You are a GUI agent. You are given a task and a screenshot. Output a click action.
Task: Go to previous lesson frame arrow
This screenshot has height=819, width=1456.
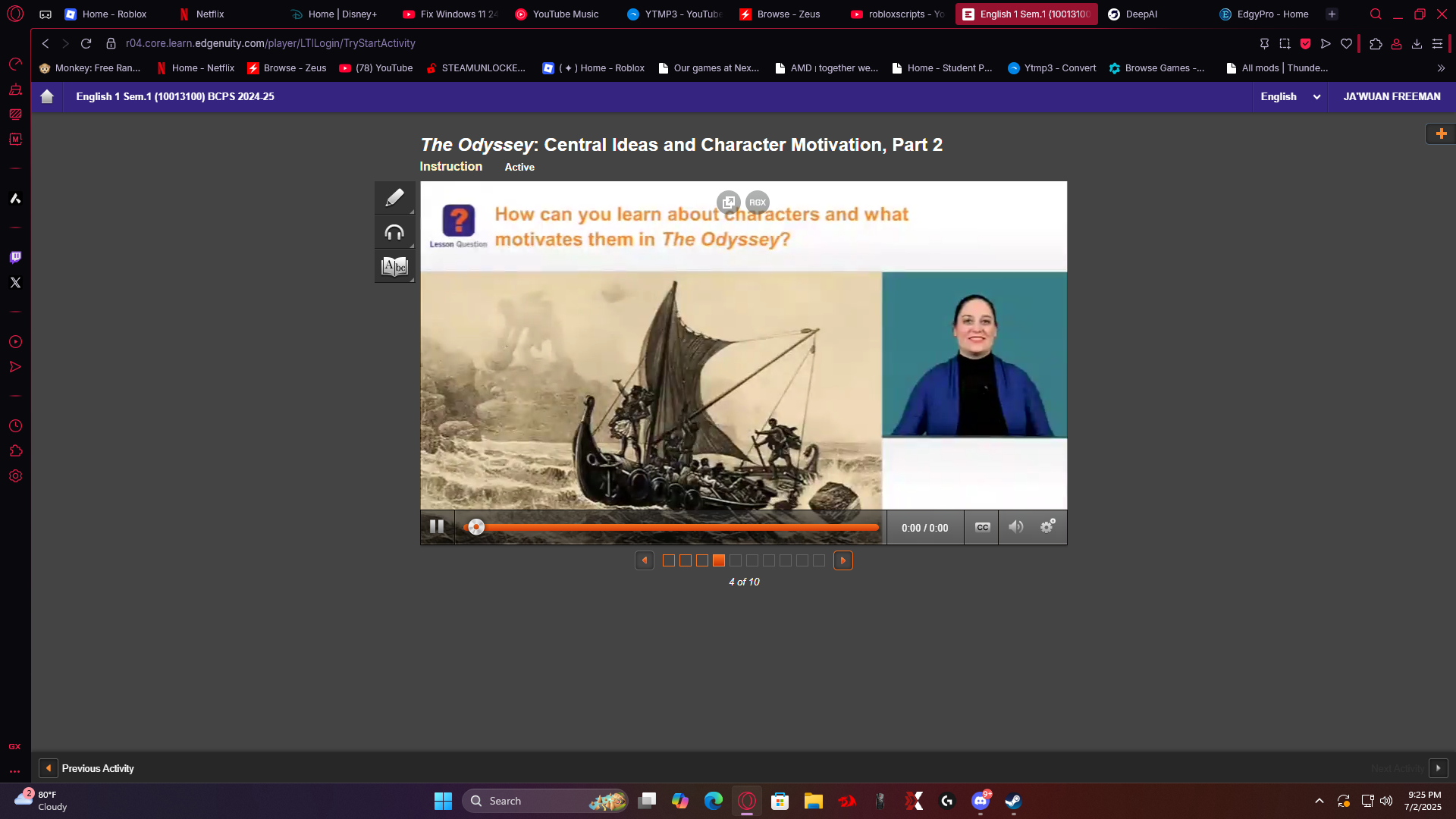click(645, 560)
